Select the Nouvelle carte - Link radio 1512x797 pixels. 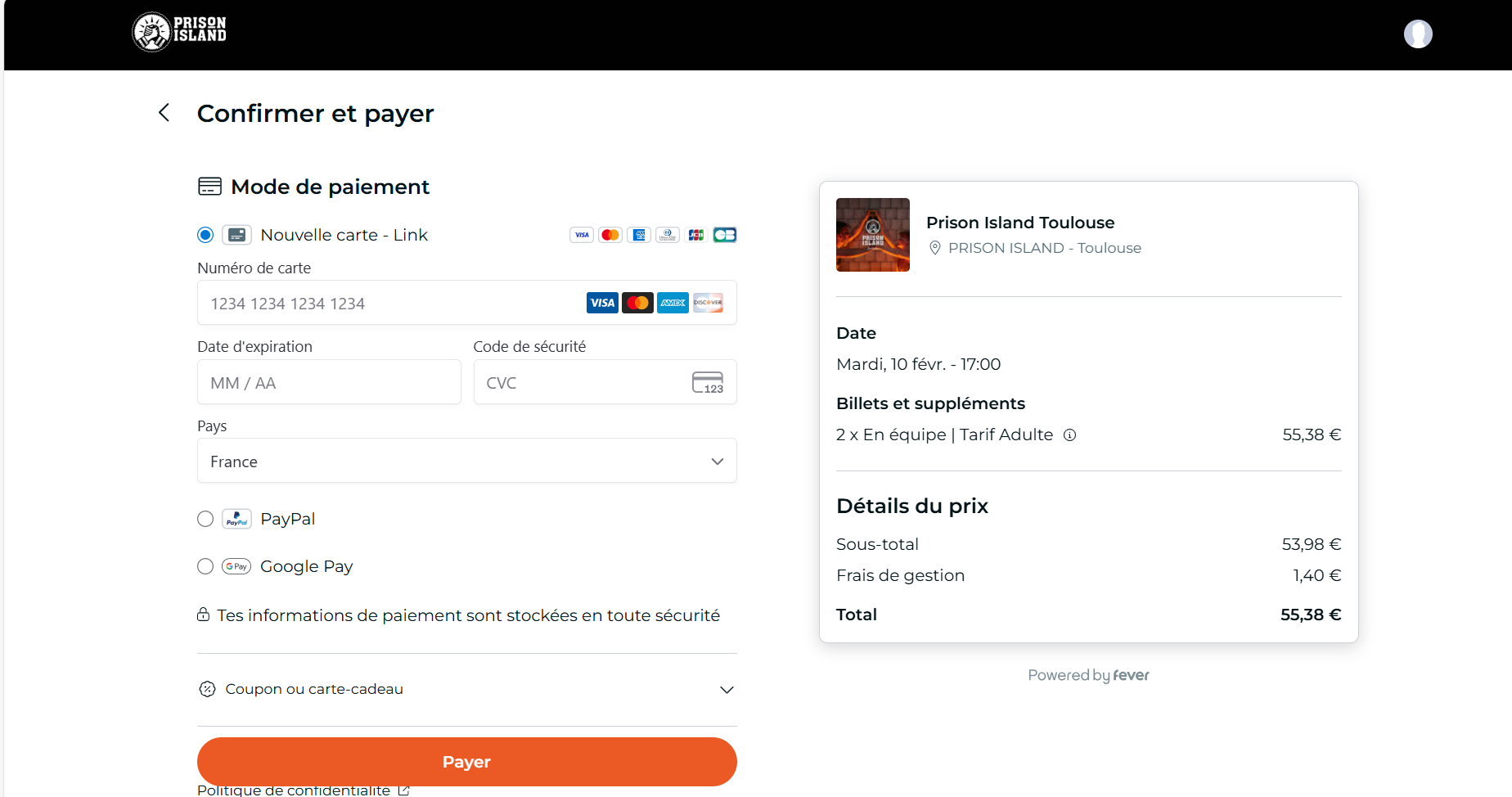click(205, 235)
